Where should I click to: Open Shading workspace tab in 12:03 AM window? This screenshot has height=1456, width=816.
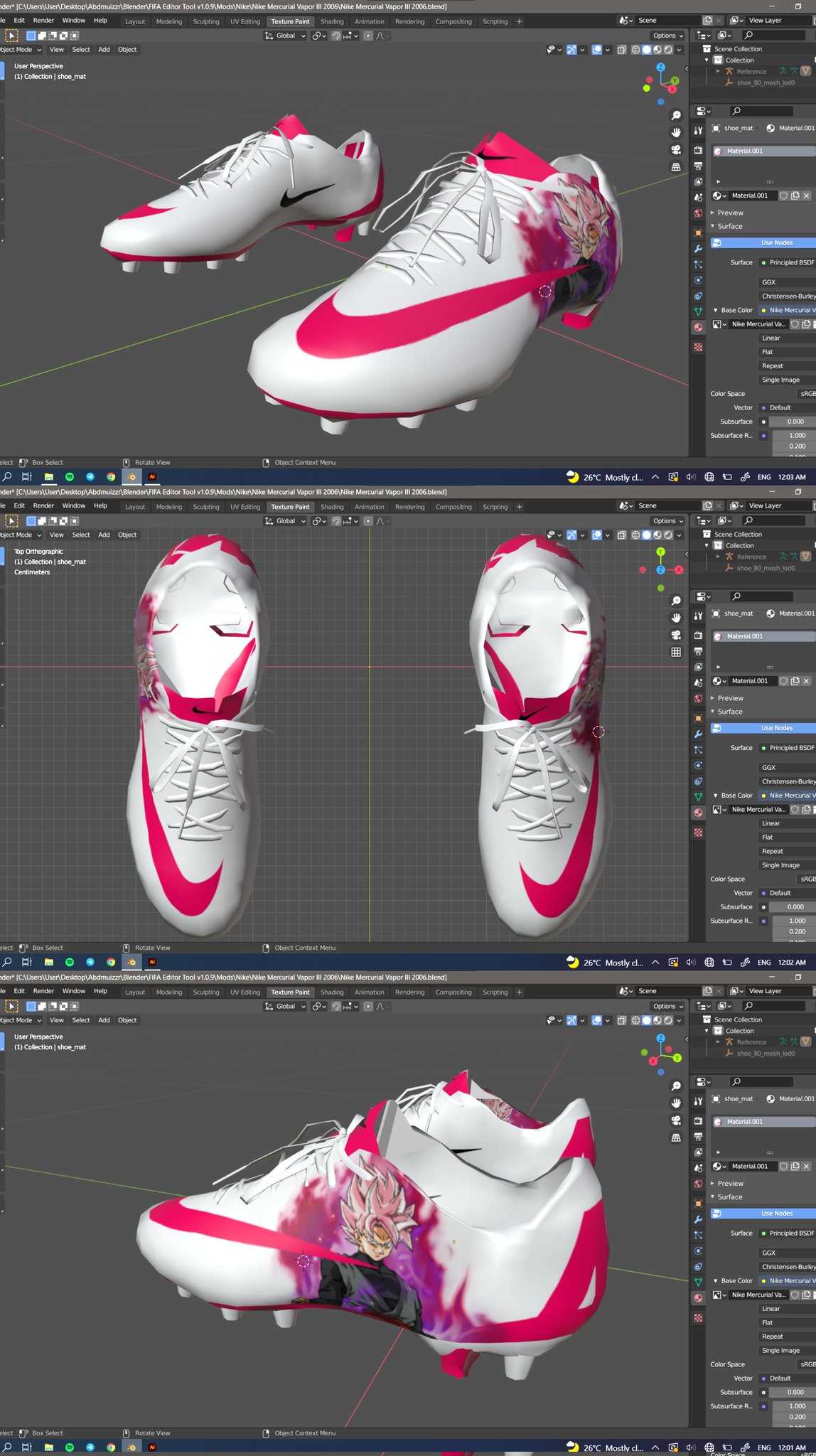coord(332,21)
